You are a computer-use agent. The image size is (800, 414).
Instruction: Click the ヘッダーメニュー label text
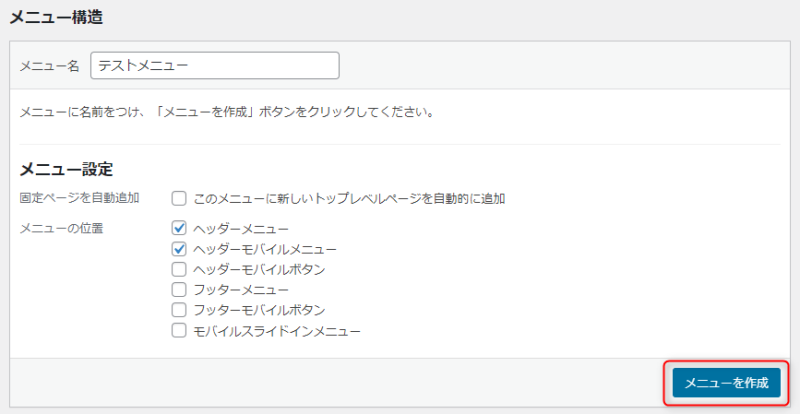[x=241, y=229]
